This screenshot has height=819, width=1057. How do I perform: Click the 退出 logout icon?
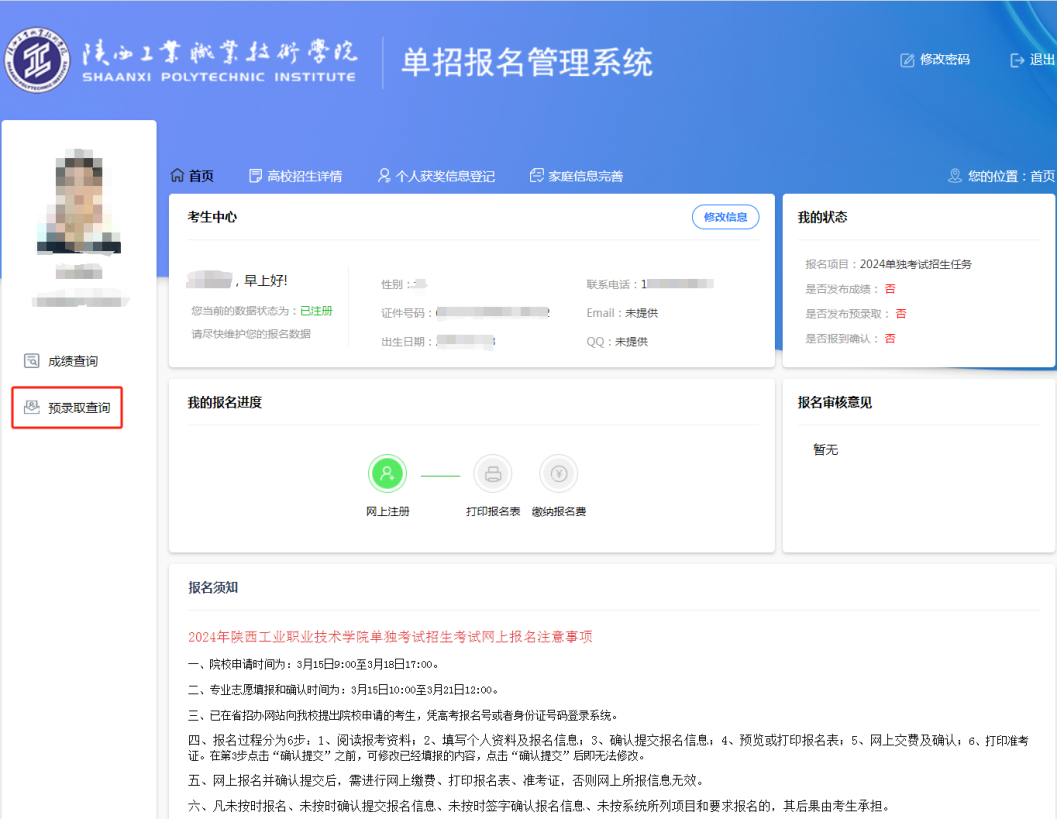1017,60
